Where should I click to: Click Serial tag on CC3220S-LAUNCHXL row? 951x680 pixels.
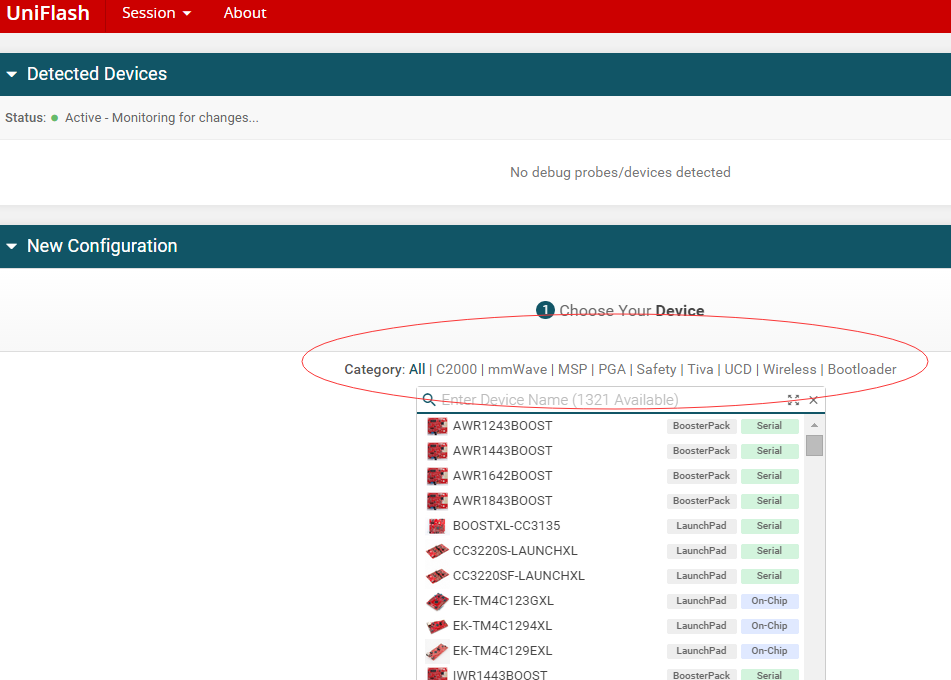tap(769, 551)
